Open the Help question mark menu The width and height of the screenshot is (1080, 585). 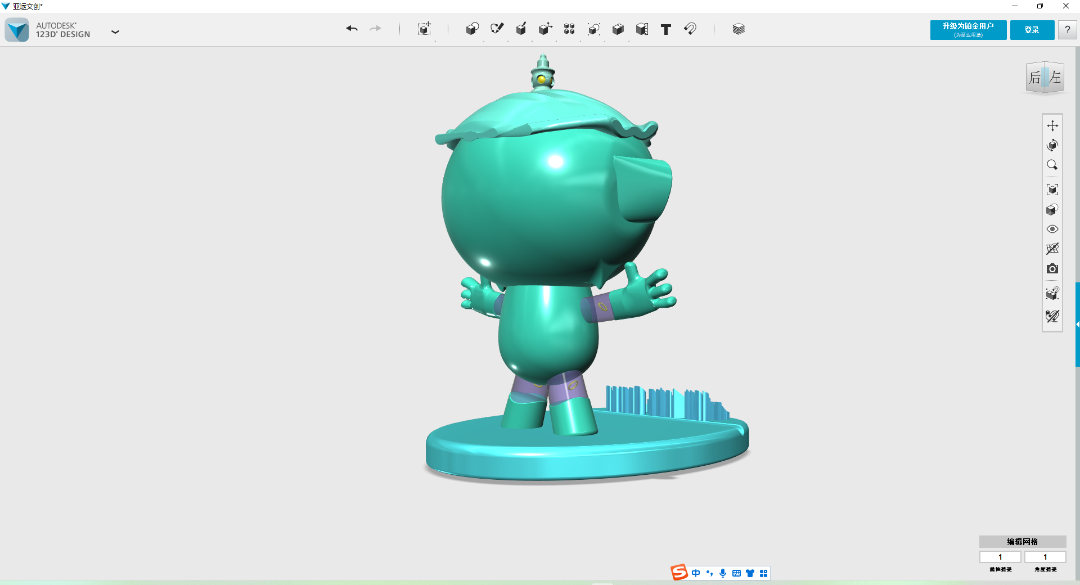coord(1067,30)
